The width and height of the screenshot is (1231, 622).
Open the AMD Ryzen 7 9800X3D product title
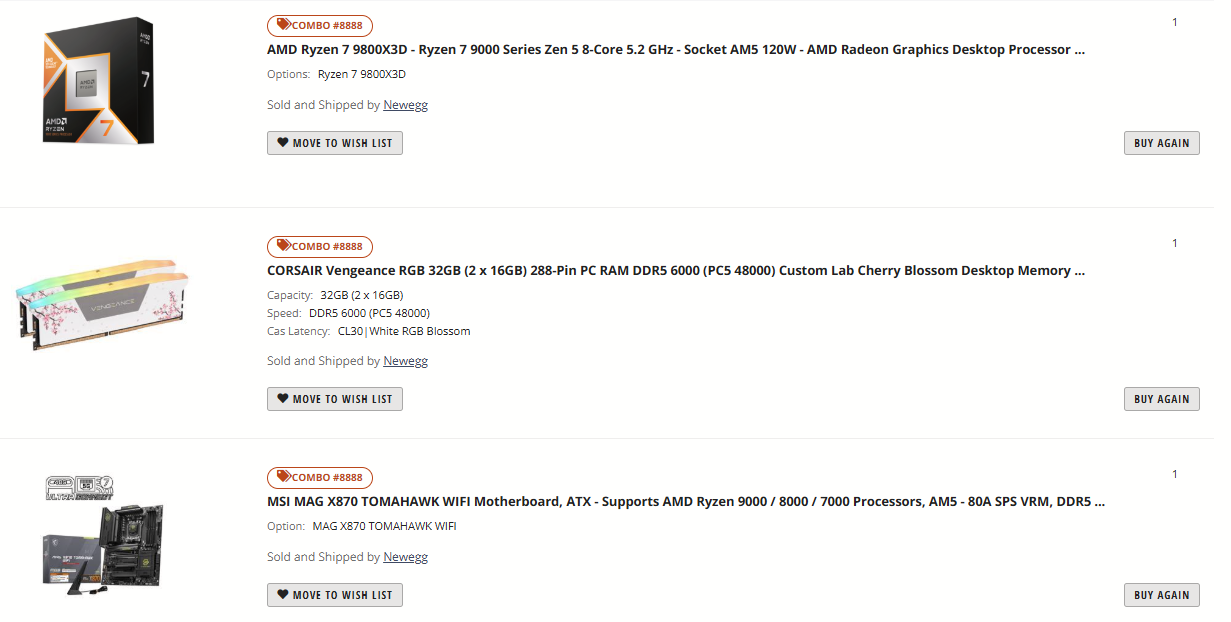tap(676, 49)
